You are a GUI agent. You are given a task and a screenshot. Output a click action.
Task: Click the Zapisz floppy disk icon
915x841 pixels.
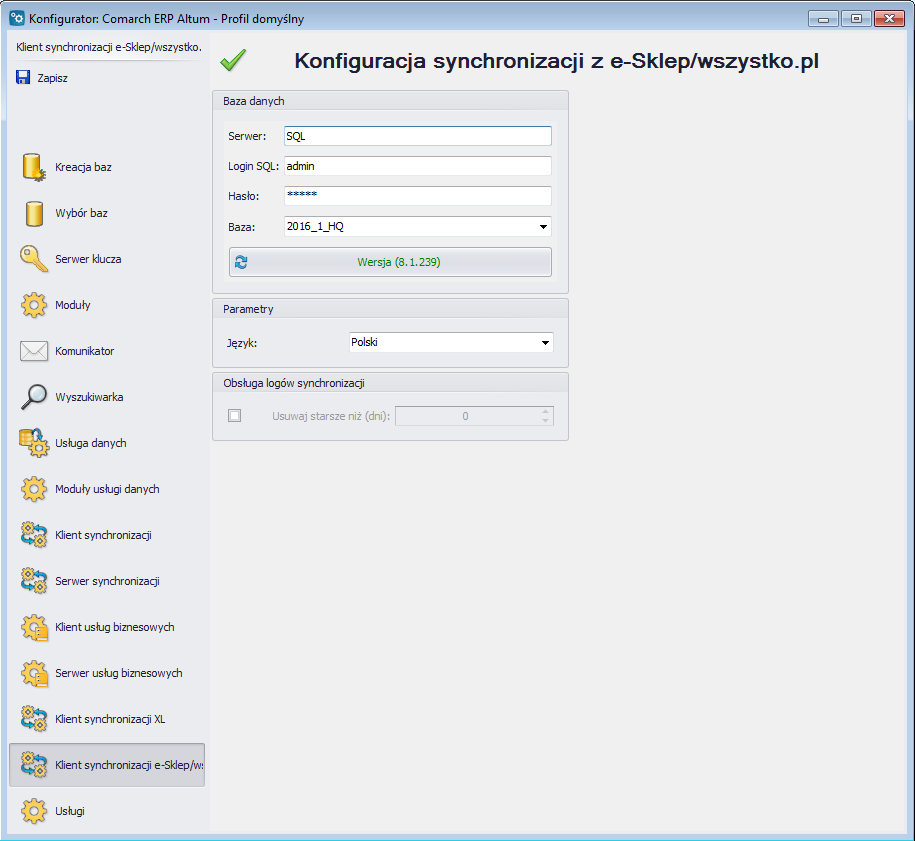[x=23, y=78]
